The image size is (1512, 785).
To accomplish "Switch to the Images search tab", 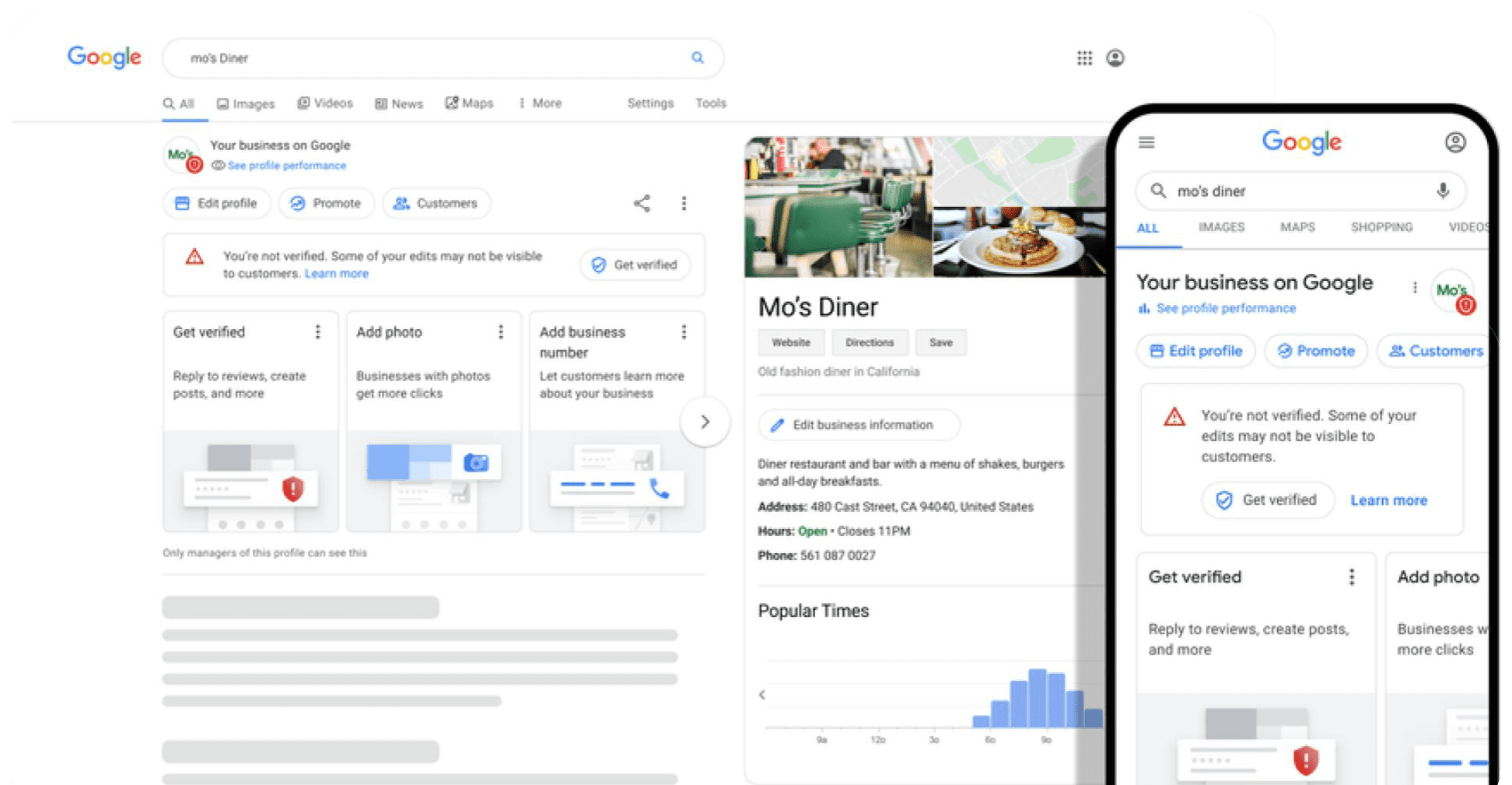I will pos(246,103).
